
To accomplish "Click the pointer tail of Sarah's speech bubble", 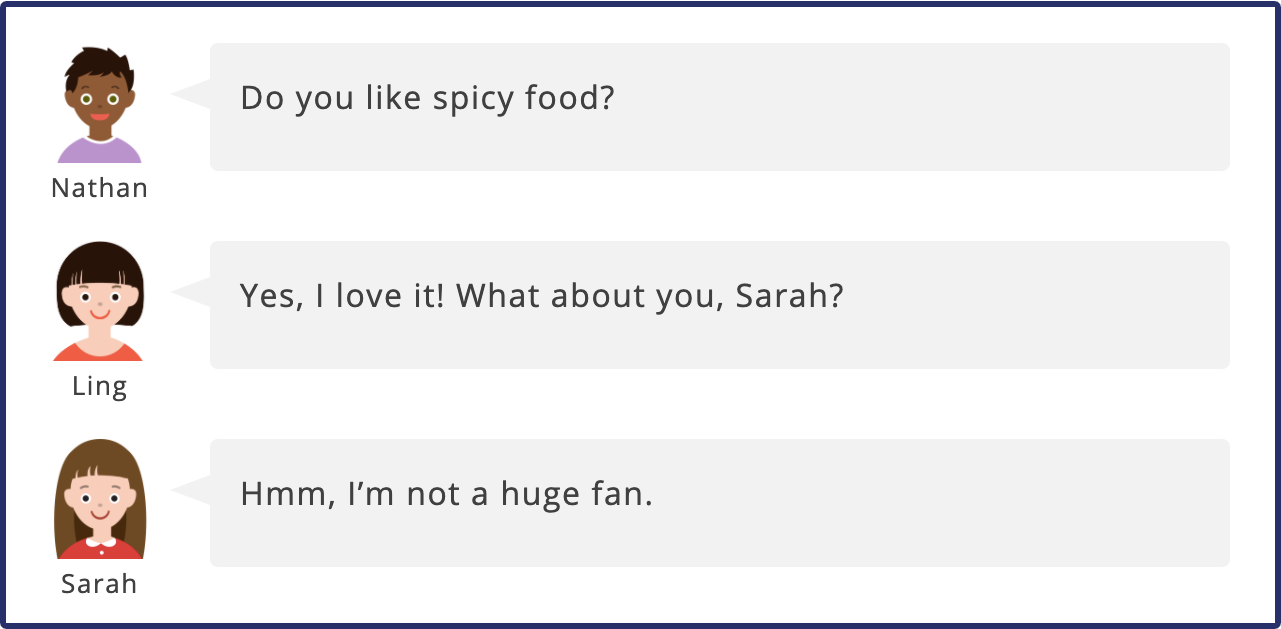I will tap(191, 490).
